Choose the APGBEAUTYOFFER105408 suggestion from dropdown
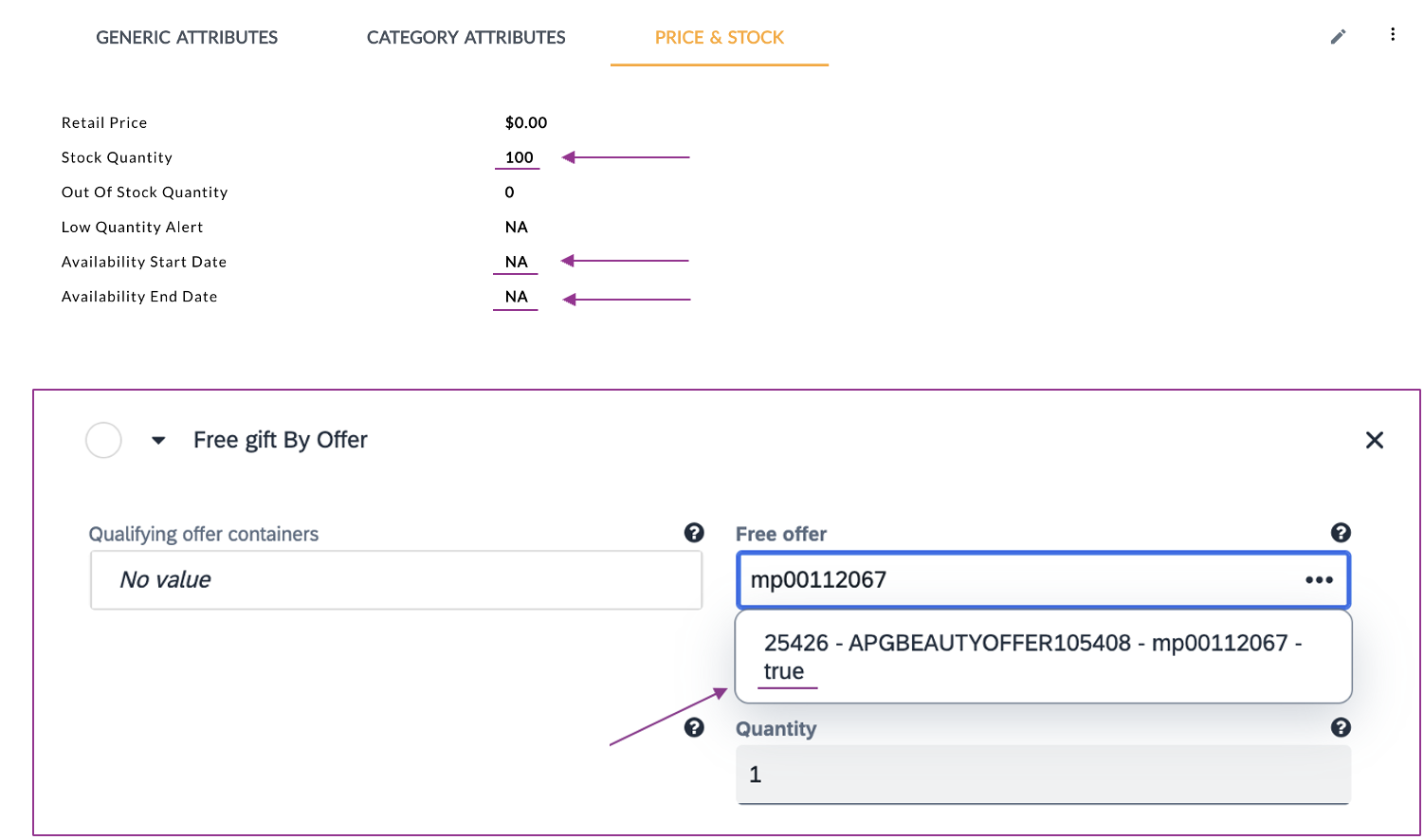This screenshot has height=840, width=1424. [x=1032, y=656]
